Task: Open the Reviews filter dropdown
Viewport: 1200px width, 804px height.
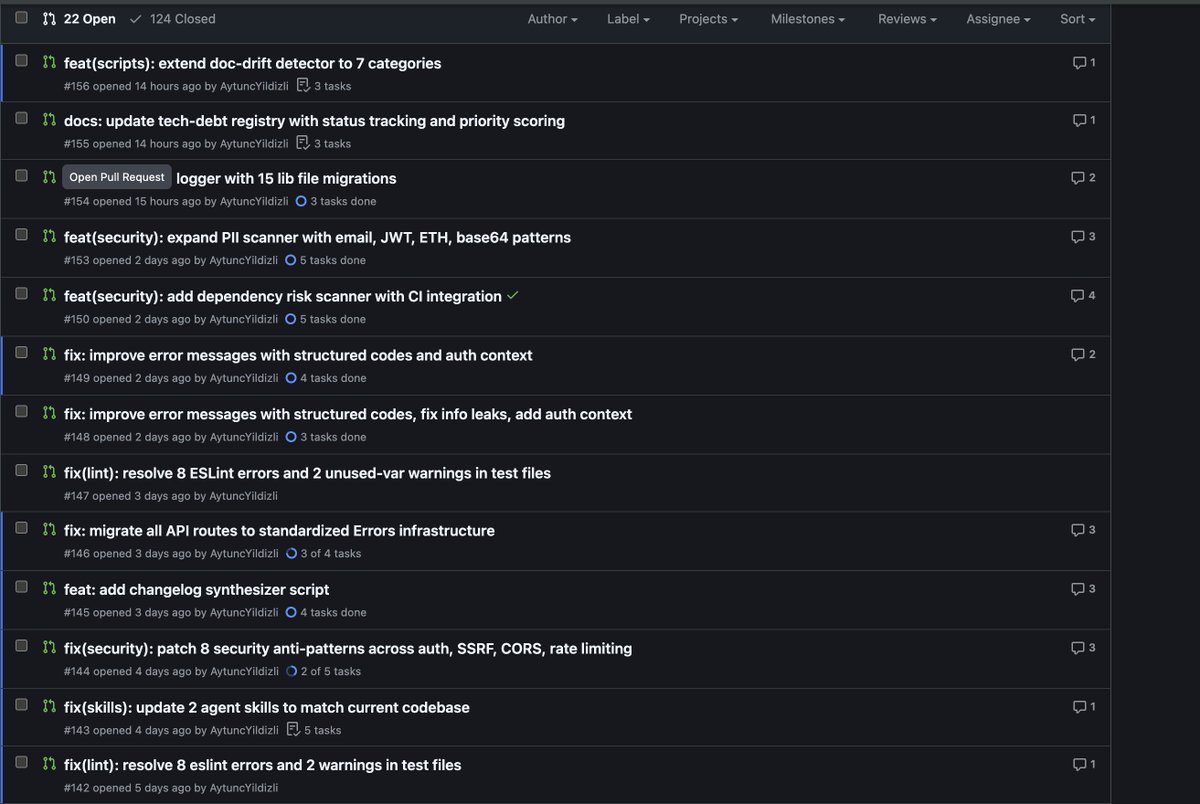Action: [908, 19]
